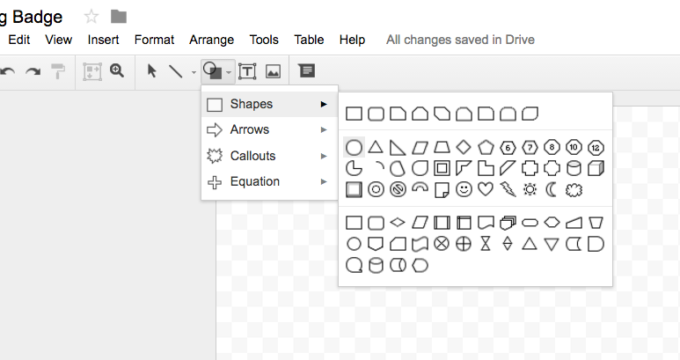Open the Arrange menu
Image resolution: width=680 pixels, height=360 pixels.
pyautogui.click(x=212, y=40)
